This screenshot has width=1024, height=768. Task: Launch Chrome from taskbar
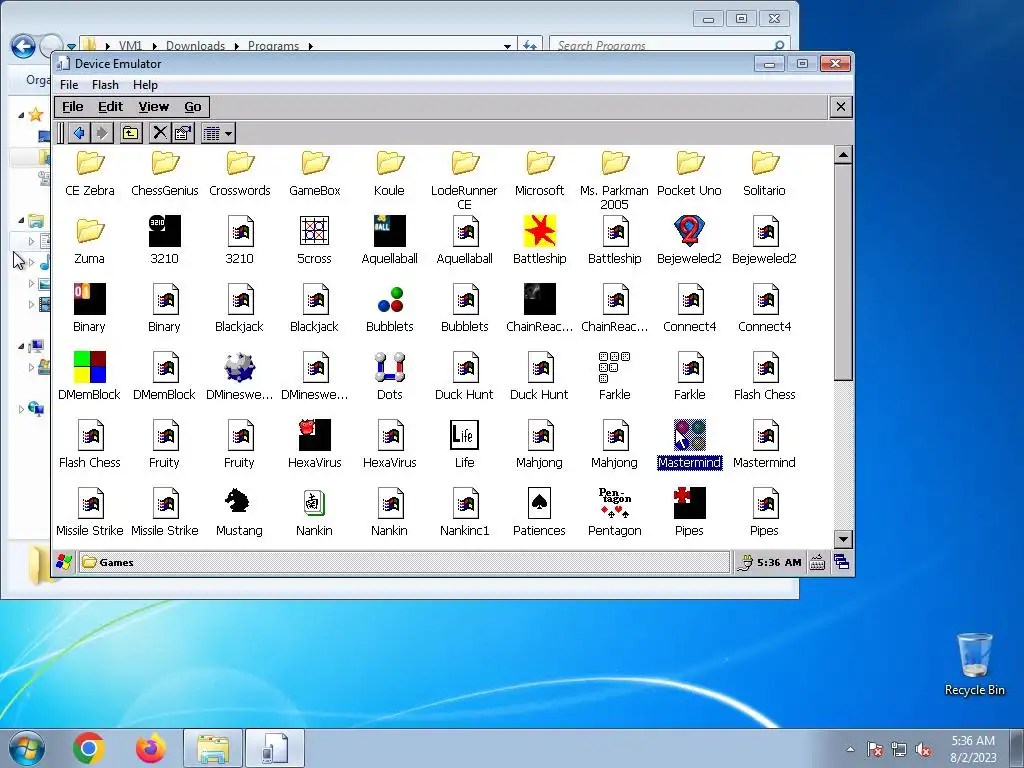tap(89, 748)
